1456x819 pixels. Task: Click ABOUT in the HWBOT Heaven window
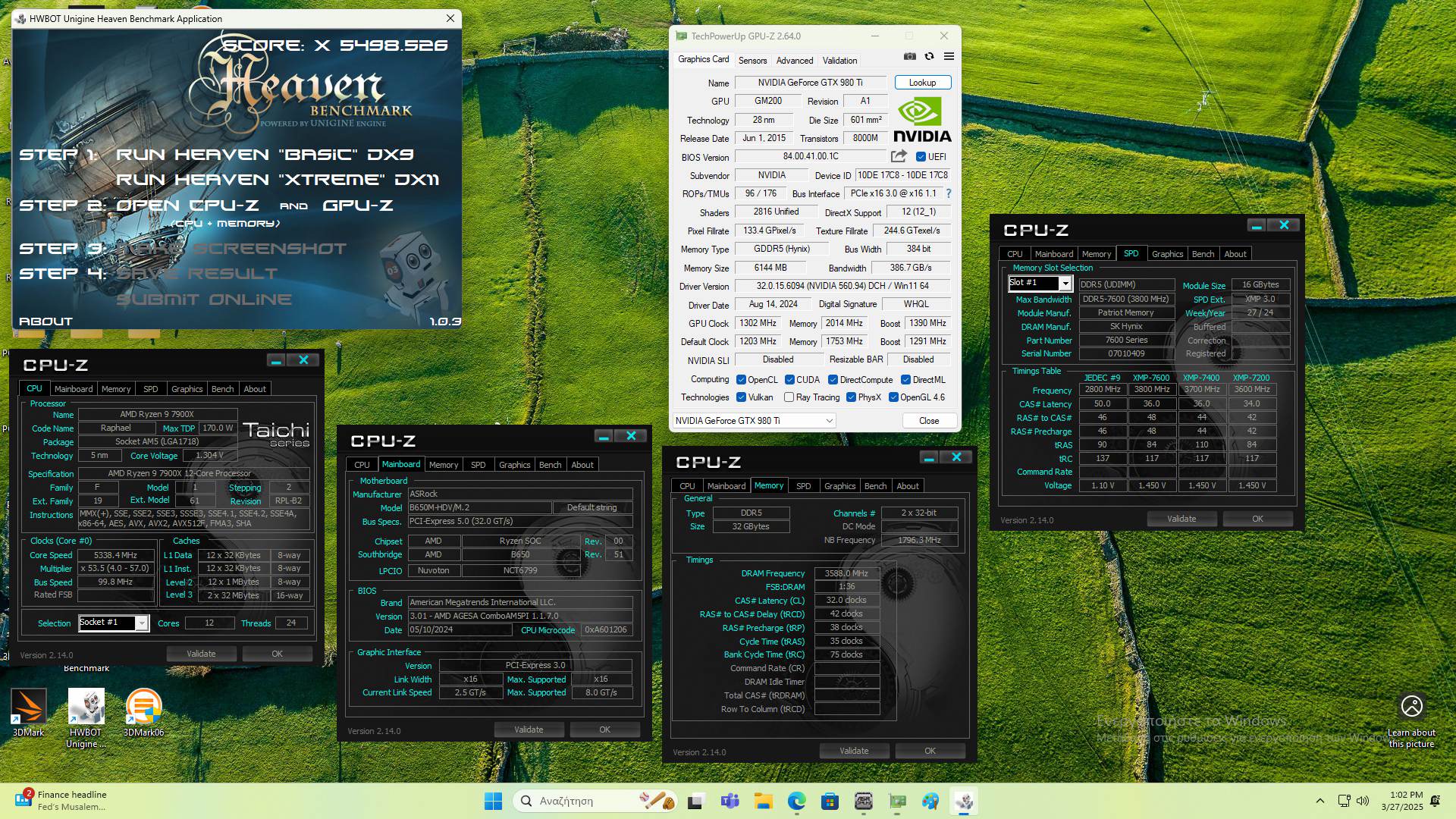[x=45, y=322]
